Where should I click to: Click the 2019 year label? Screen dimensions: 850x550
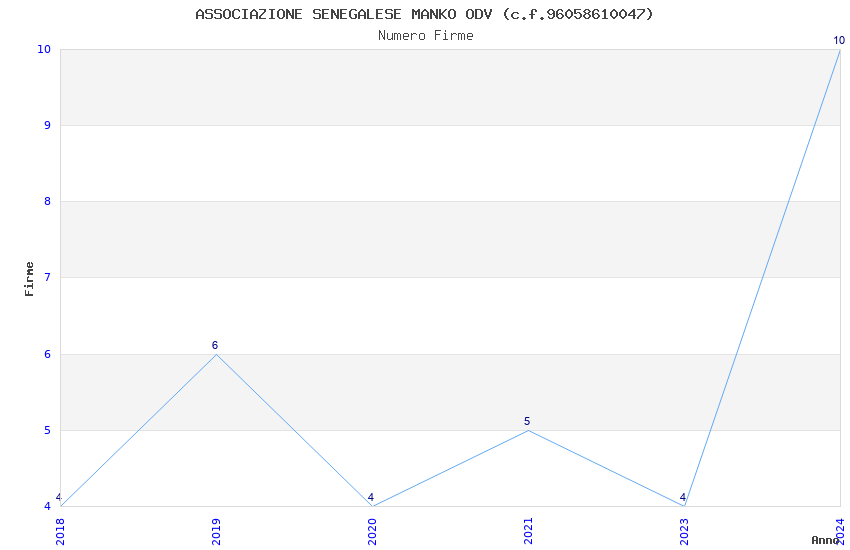pyautogui.click(x=216, y=531)
